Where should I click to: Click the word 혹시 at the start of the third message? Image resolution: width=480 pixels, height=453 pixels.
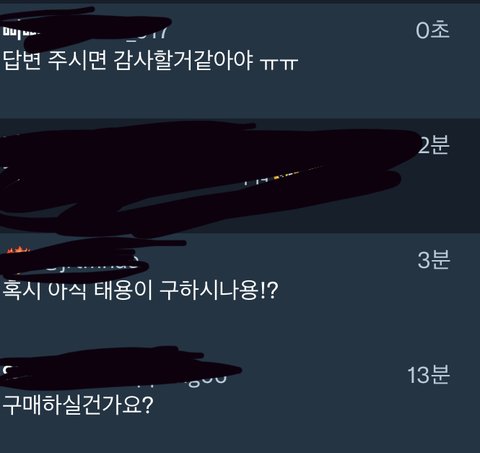click(x=22, y=291)
